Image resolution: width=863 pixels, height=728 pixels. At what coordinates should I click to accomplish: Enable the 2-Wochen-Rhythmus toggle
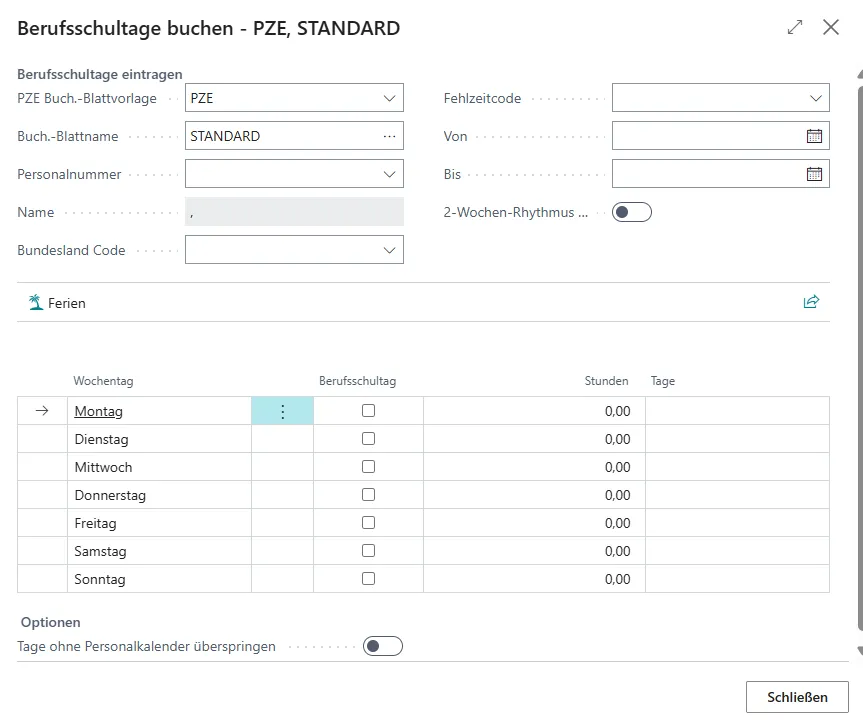click(x=632, y=211)
